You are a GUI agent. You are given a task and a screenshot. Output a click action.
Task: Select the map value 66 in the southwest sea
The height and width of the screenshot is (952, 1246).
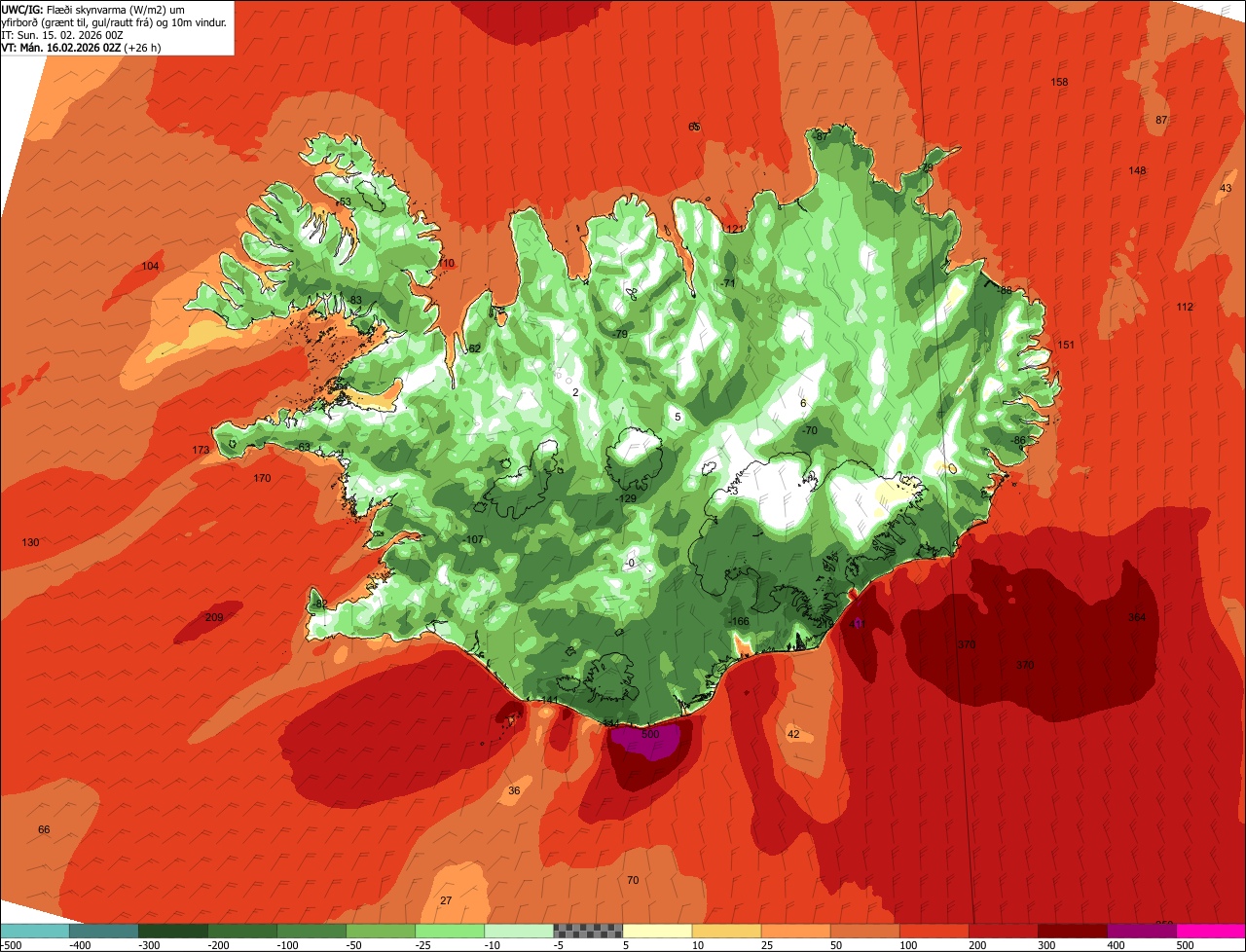coord(44,829)
